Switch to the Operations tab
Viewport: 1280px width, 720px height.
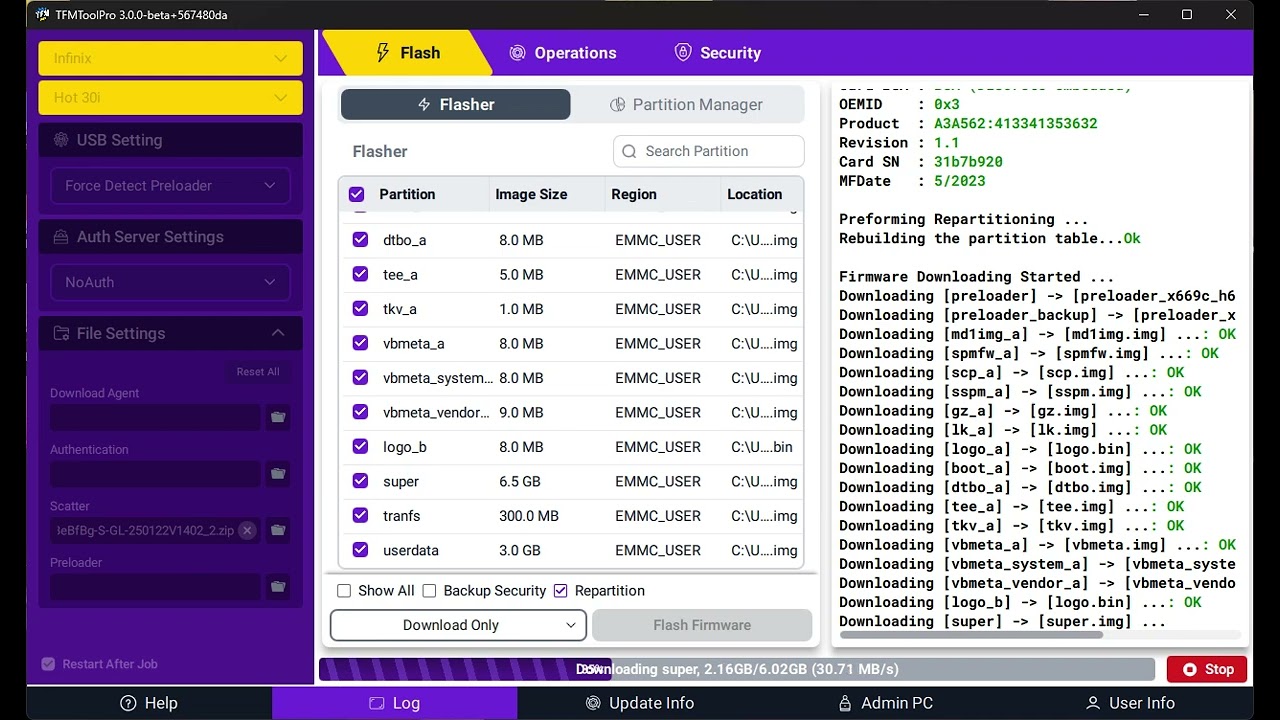point(562,53)
